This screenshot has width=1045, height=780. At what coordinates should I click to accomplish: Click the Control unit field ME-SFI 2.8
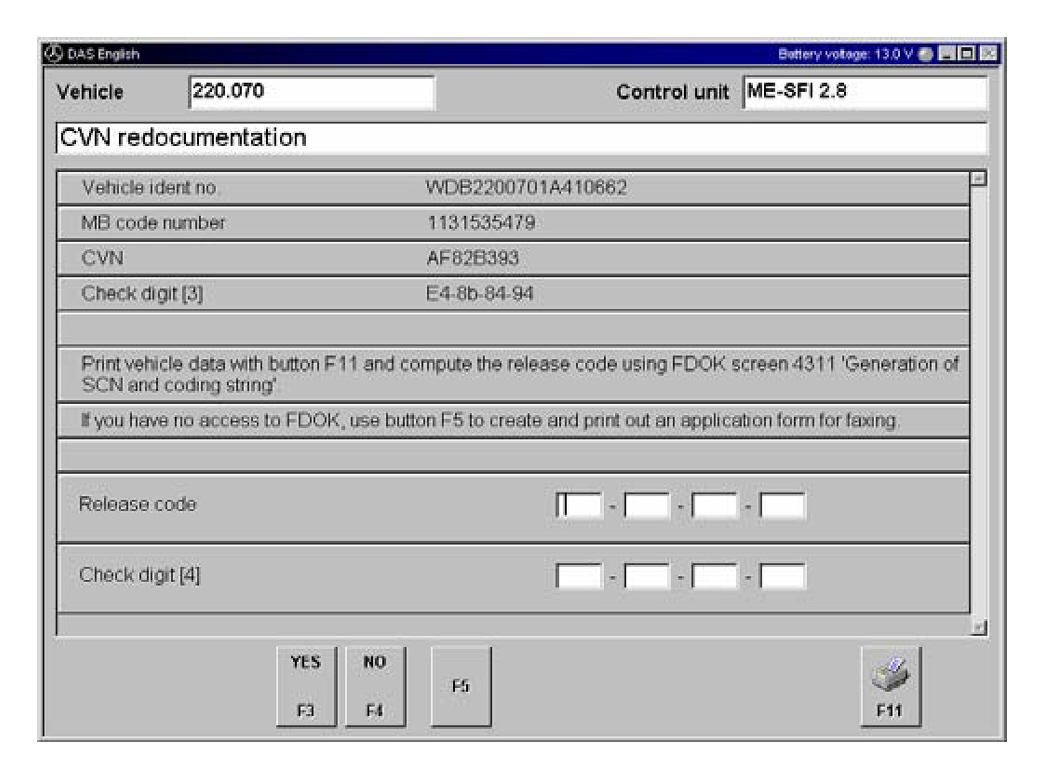(x=864, y=93)
